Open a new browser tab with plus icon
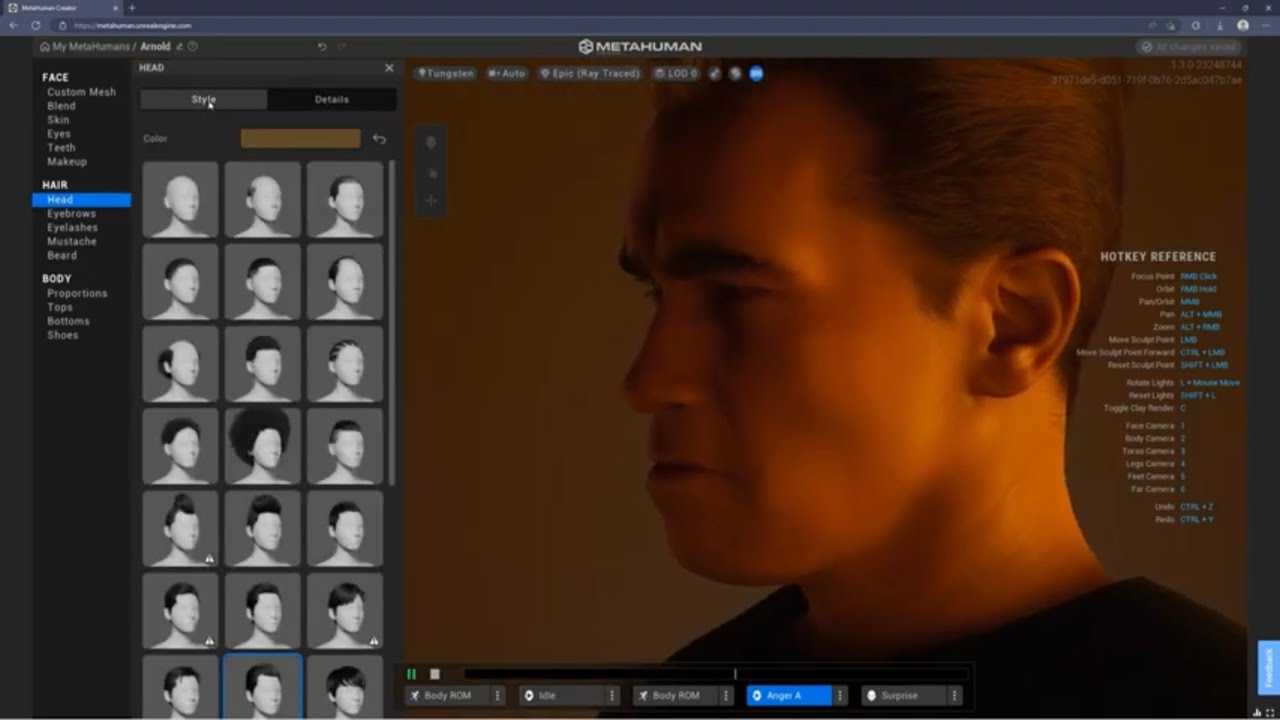1280x720 pixels. (131, 8)
